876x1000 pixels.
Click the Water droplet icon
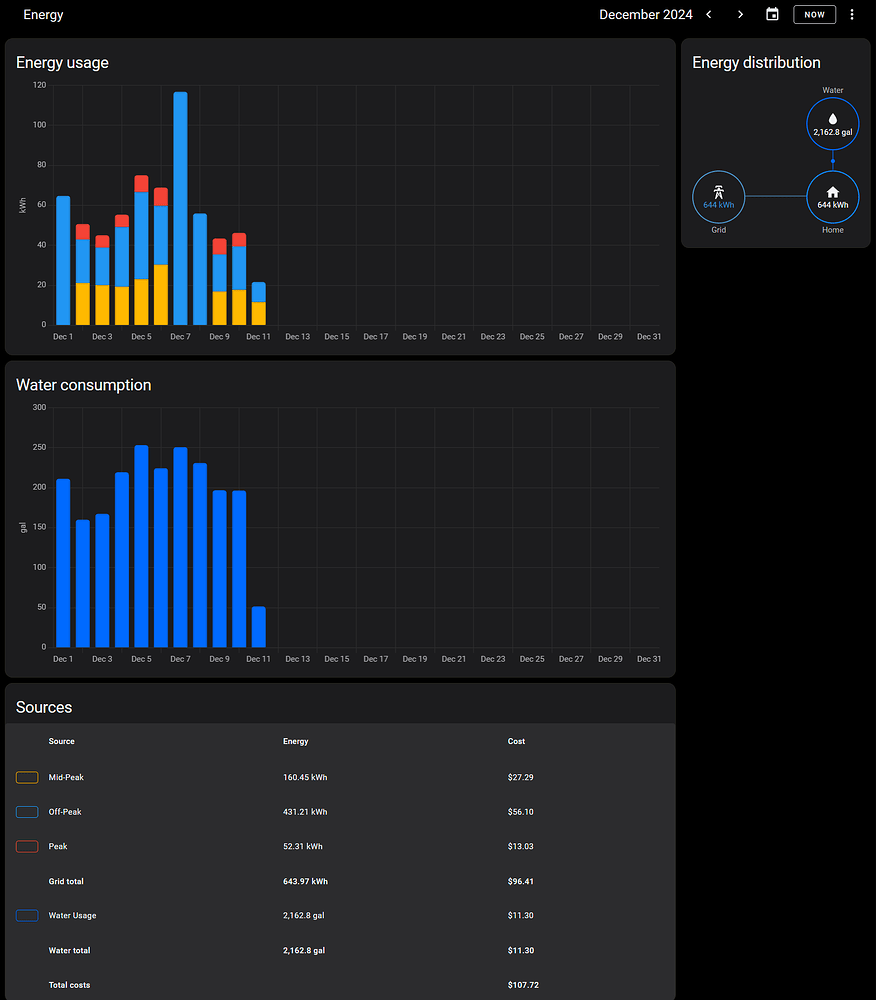[x=832, y=118]
